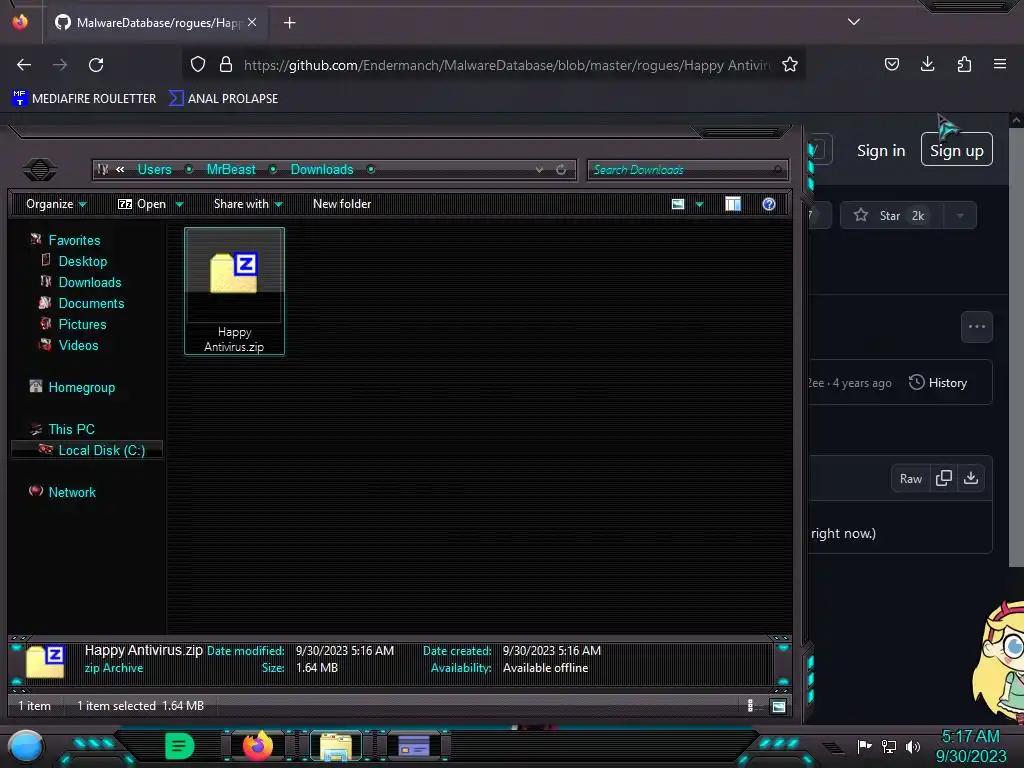Expand the star lists dropdown

(x=960, y=216)
